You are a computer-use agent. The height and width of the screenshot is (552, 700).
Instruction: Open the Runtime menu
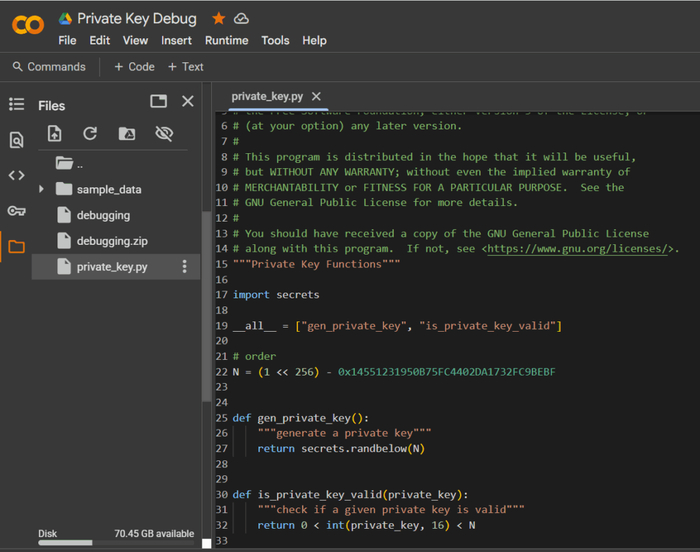[226, 41]
